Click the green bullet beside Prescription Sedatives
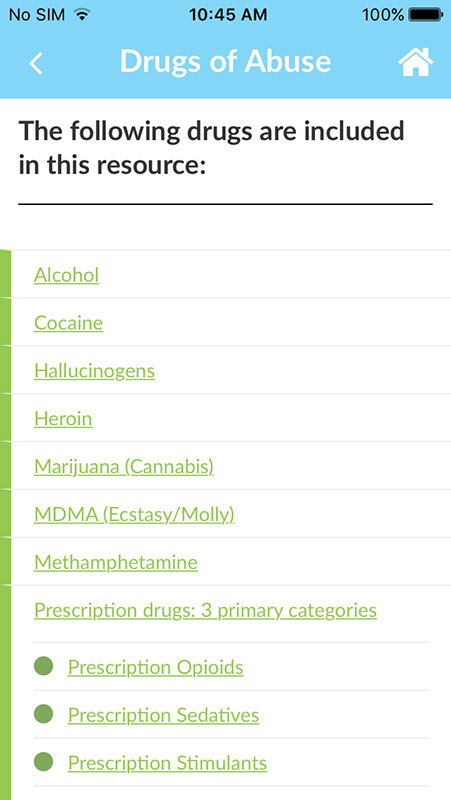Screen dimensions: 451x800 click(43, 714)
